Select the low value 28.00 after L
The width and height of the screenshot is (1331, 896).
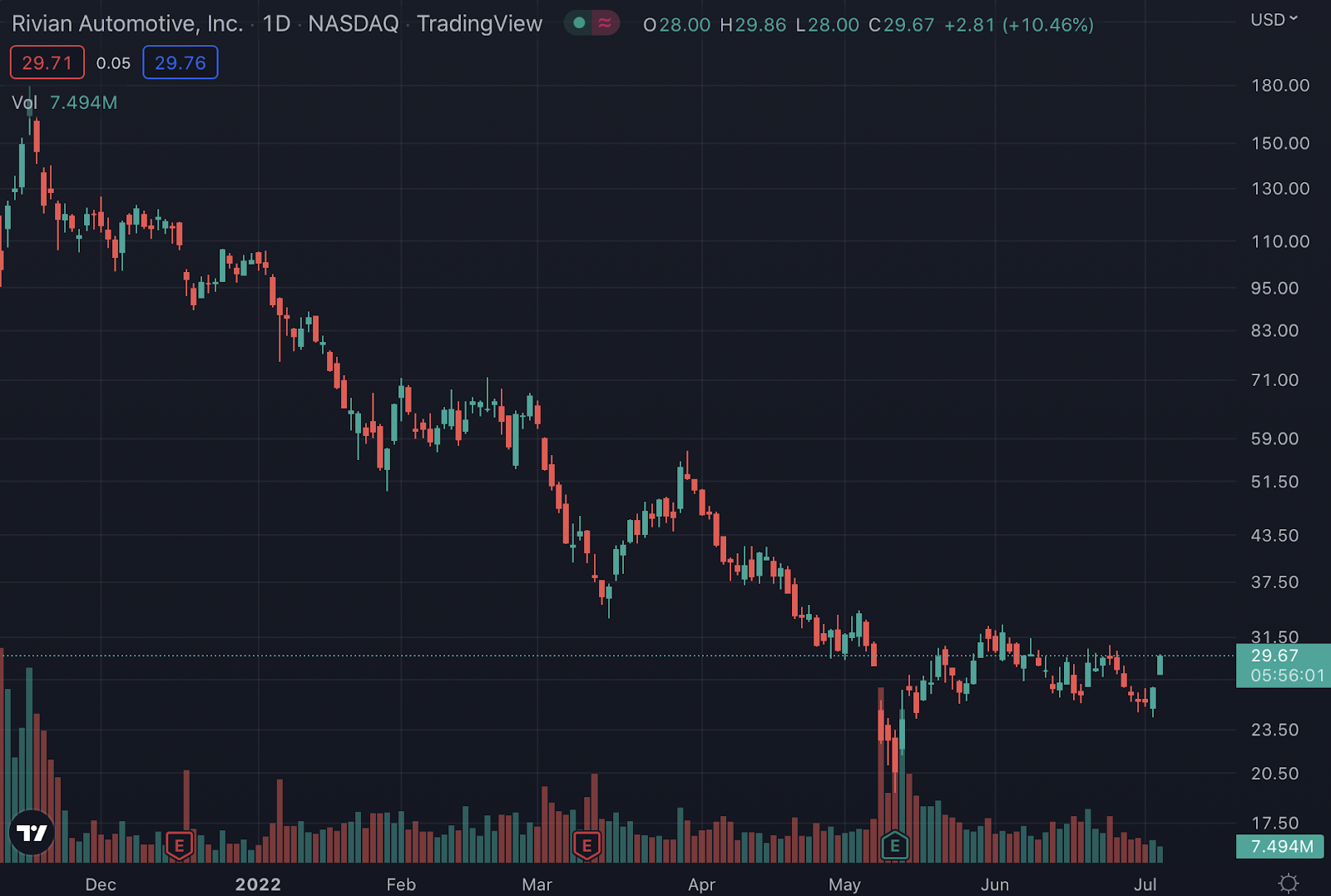[x=834, y=25]
